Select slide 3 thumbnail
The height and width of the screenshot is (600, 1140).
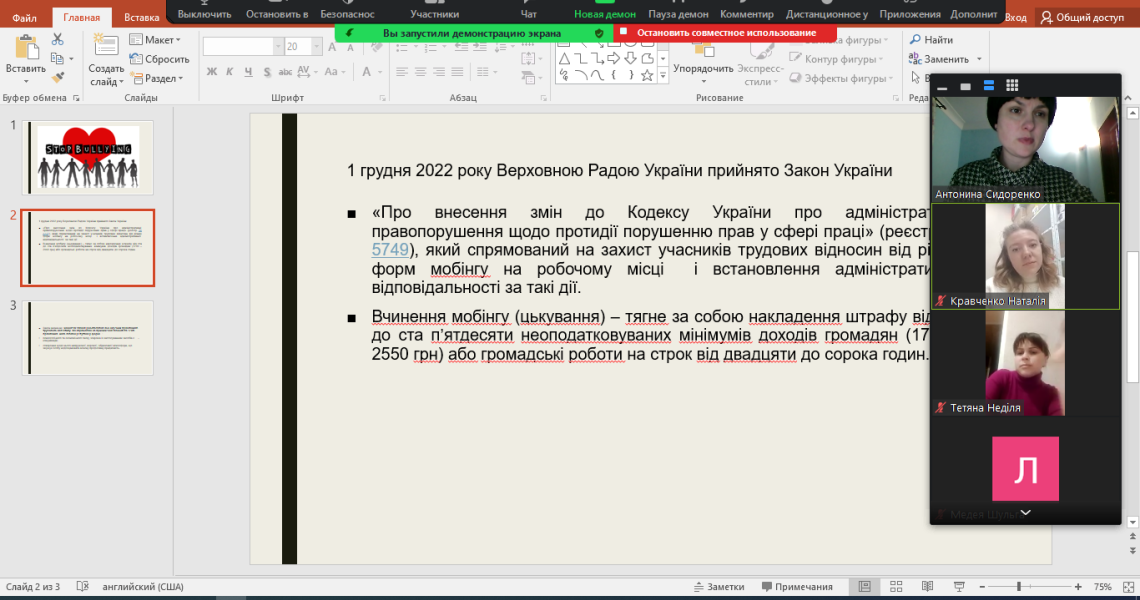coord(88,338)
